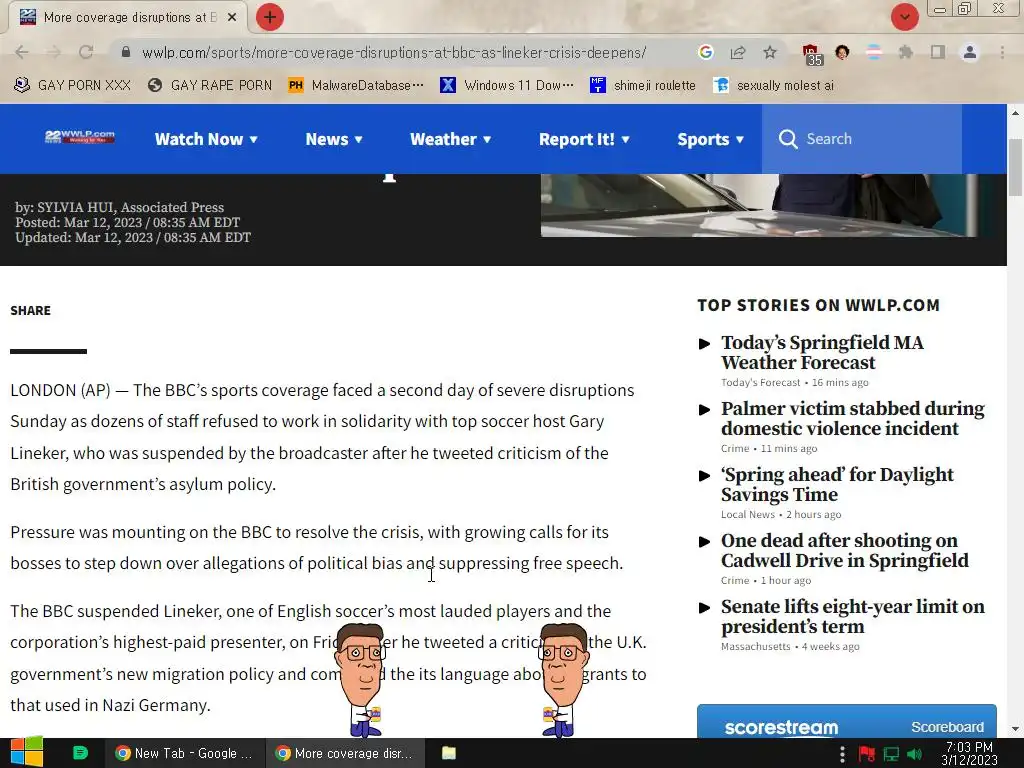Viewport: 1024px width, 768px height.
Task: Click the address bar URL
Action: tap(394, 52)
